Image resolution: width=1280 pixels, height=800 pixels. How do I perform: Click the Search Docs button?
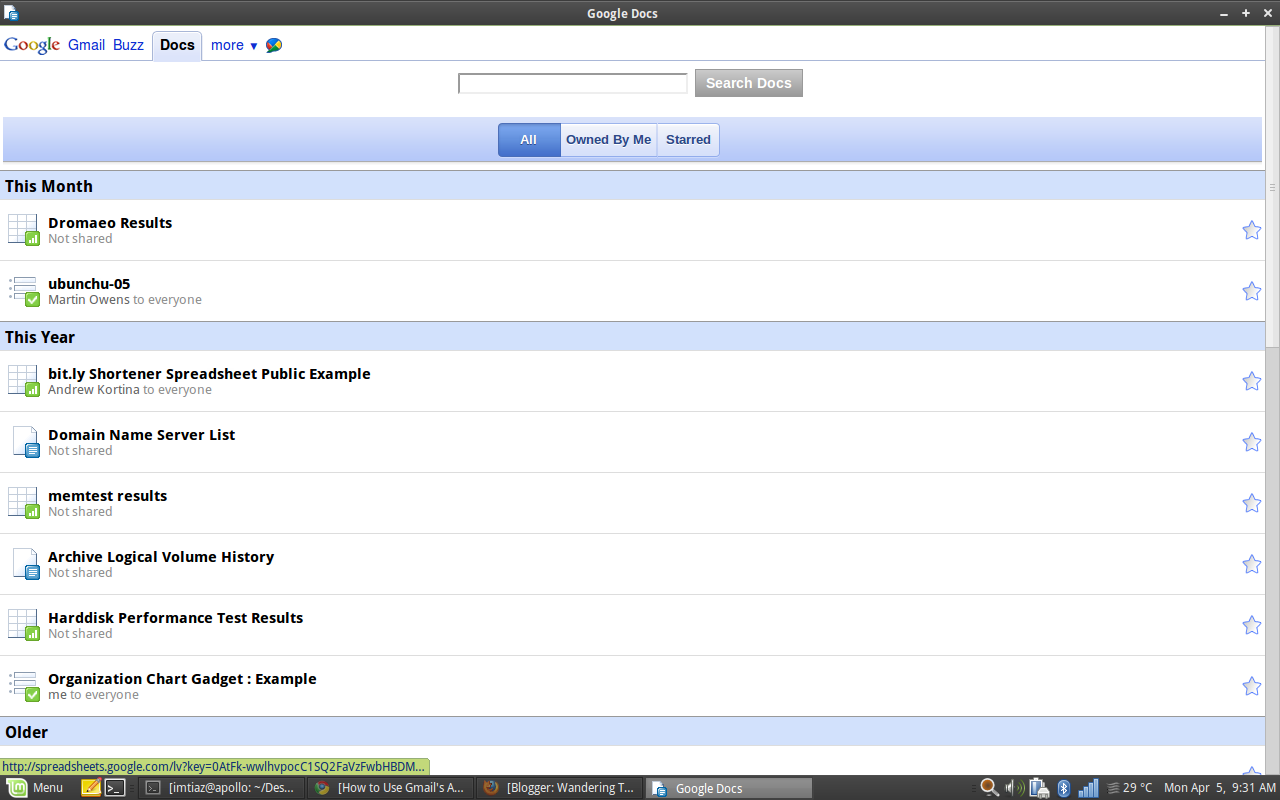[x=748, y=83]
